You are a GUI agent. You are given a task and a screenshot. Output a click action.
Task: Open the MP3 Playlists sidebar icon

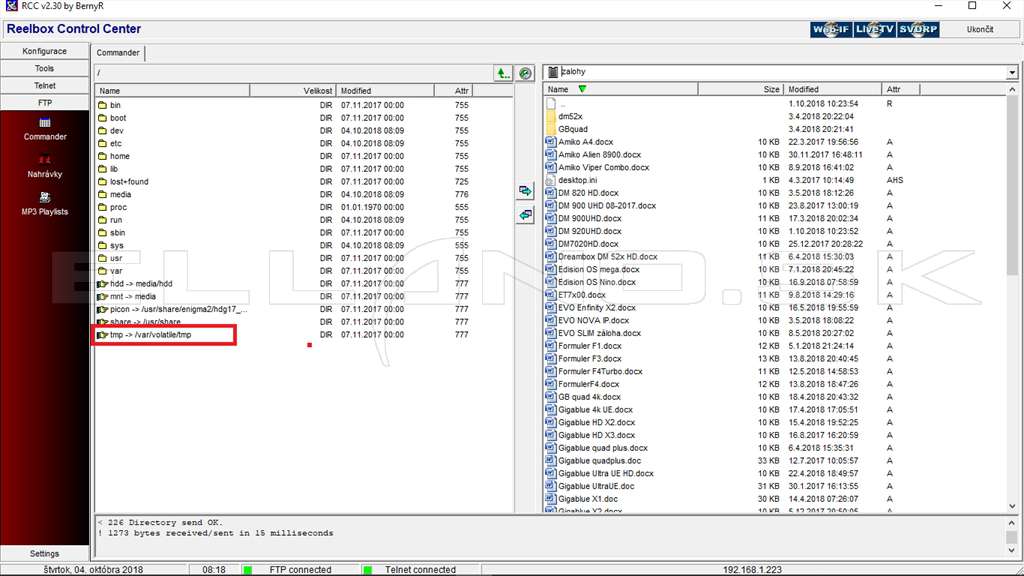click(44, 197)
